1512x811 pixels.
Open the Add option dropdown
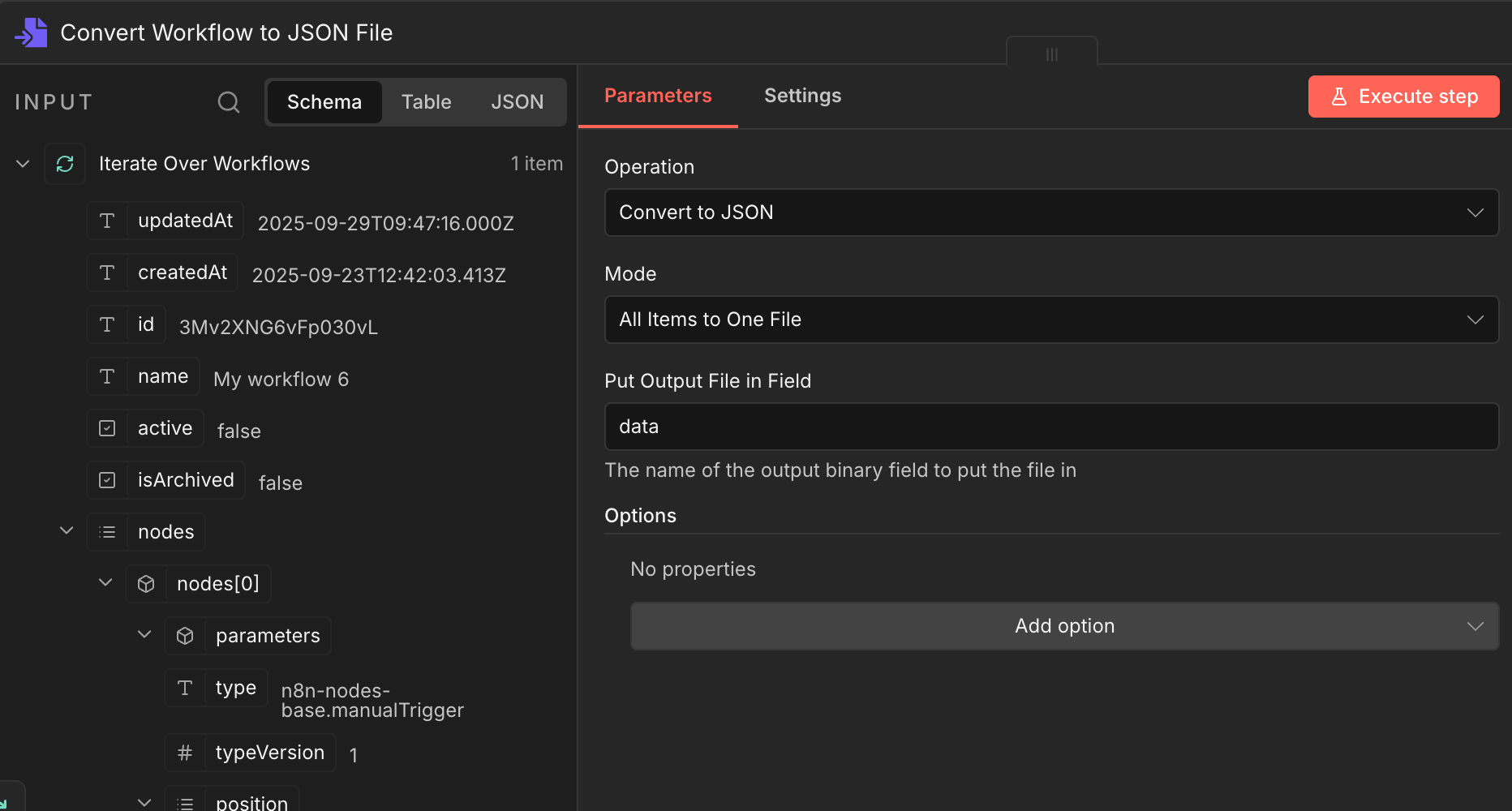coord(1064,626)
